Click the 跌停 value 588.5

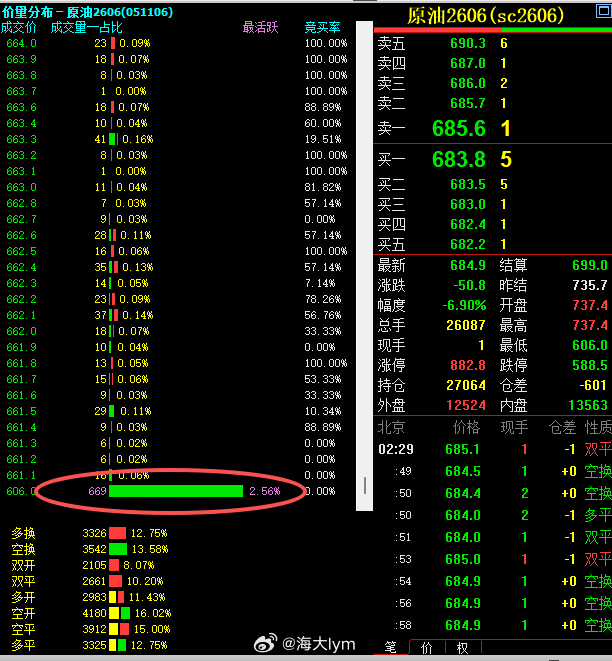pyautogui.click(x=590, y=365)
